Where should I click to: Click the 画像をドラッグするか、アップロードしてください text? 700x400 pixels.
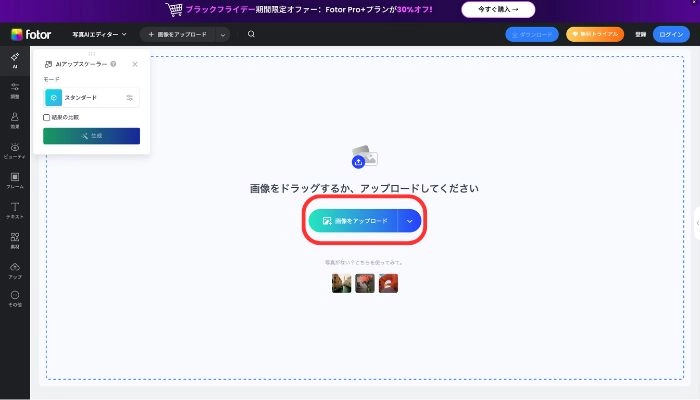[364, 188]
